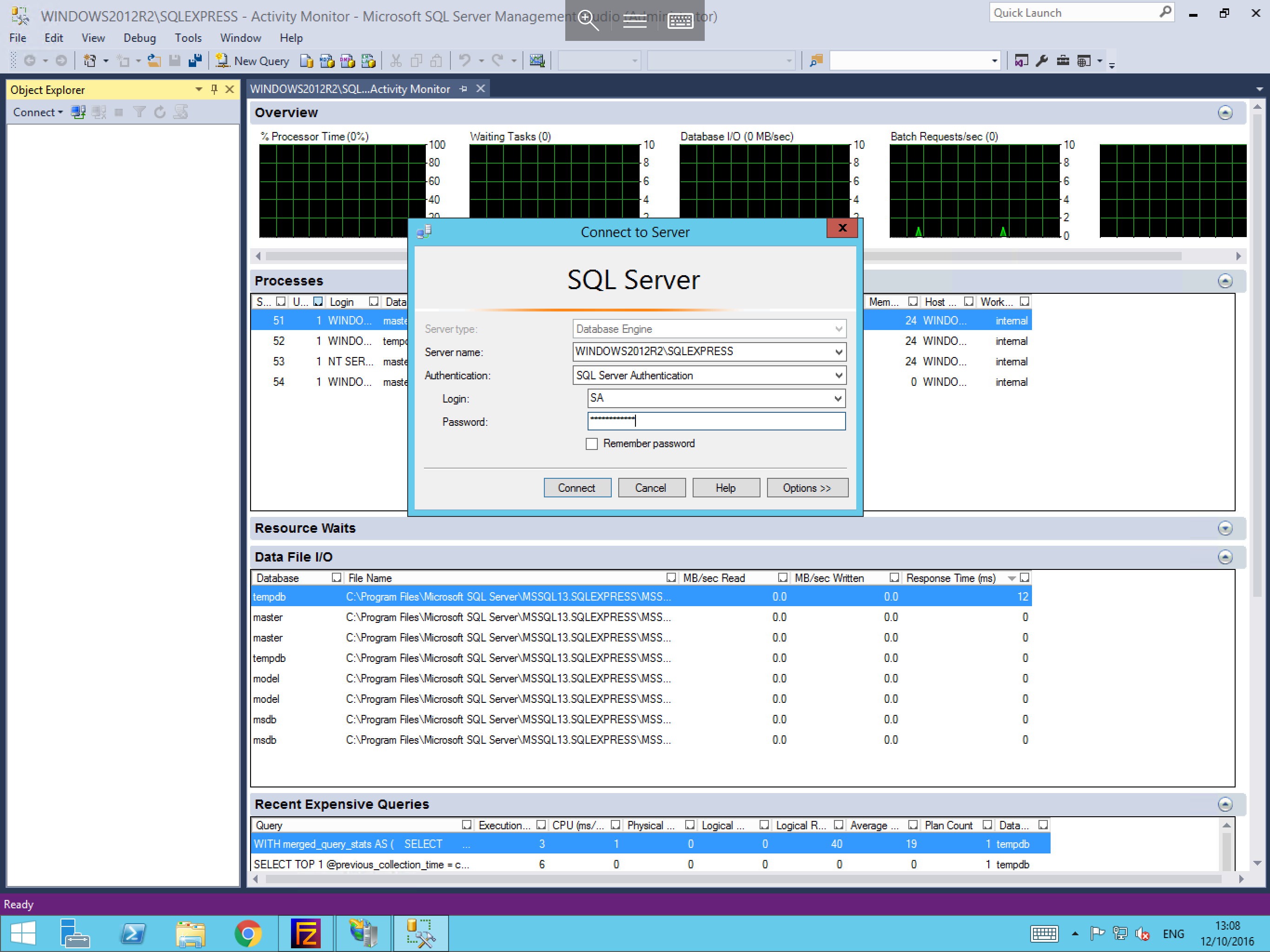
Task: Click the Save All toolbar icon
Action: (x=195, y=61)
